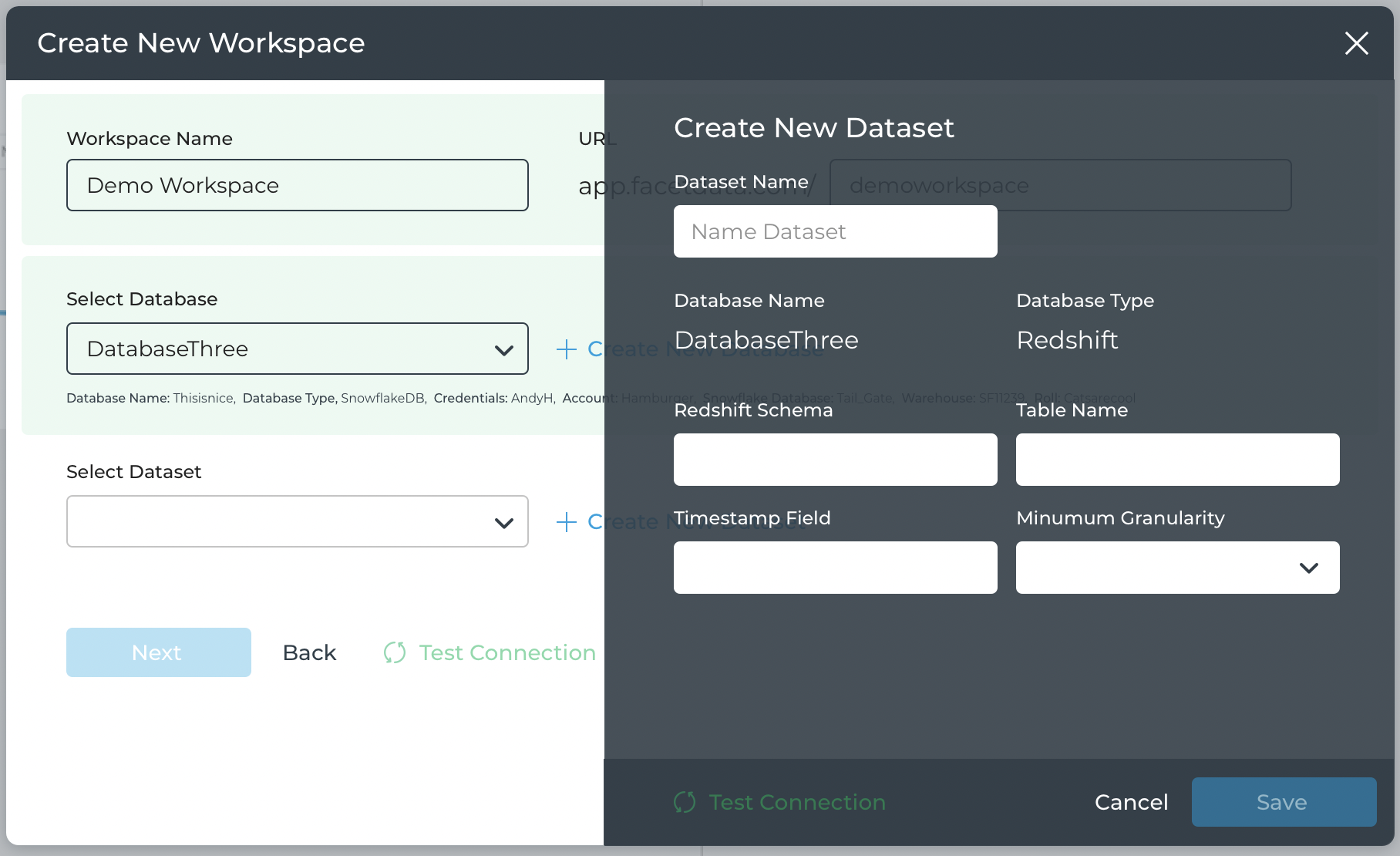Screen dimensions: 1400x856
Task: Click the Redshift Schema text field
Action: tap(835, 460)
